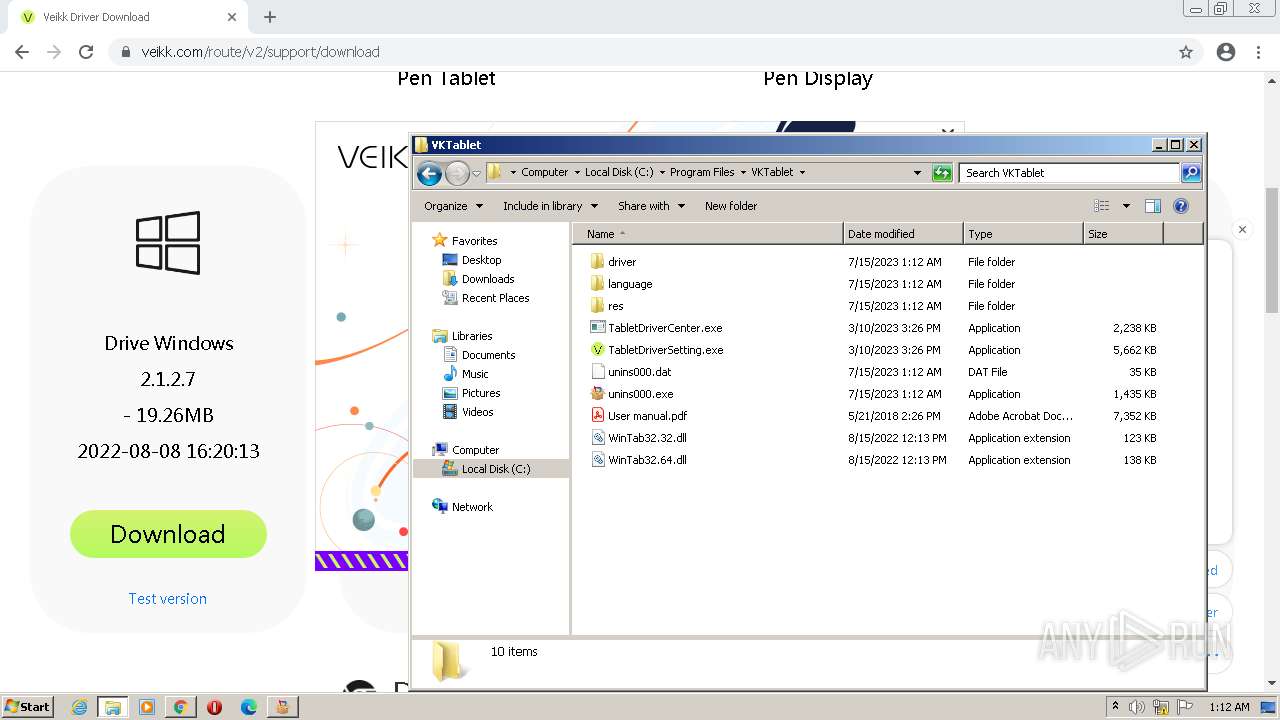Refresh the VKTablet folder view
This screenshot has width=1280, height=720.
click(x=942, y=173)
